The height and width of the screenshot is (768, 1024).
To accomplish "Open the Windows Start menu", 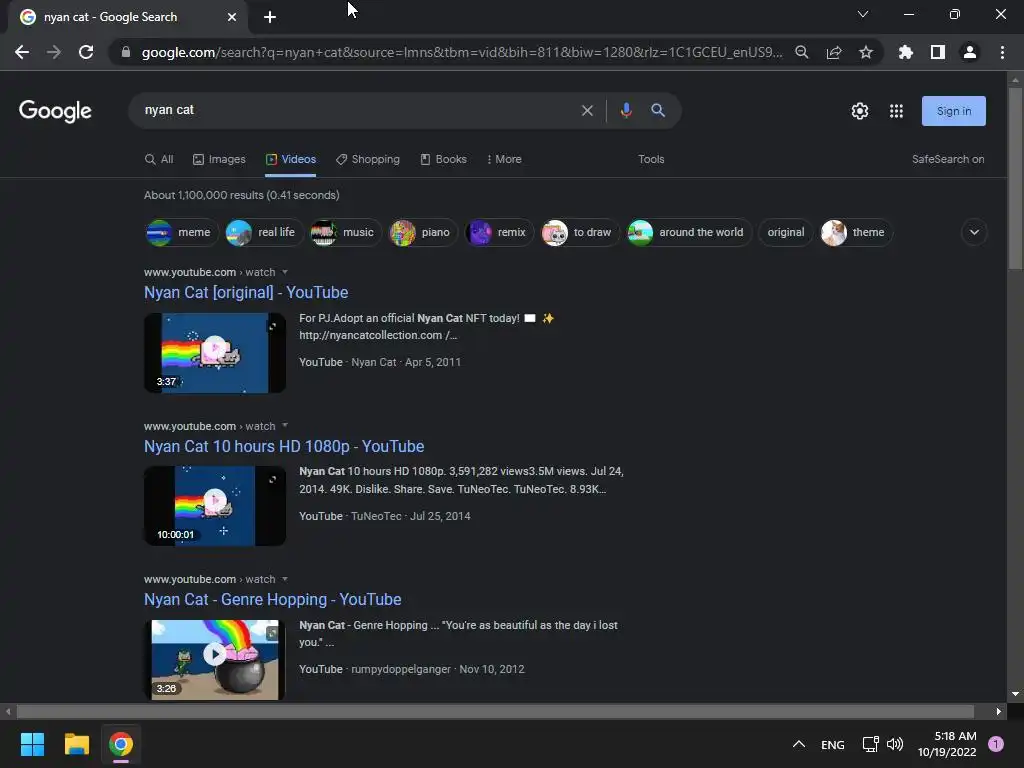I will (x=32, y=744).
